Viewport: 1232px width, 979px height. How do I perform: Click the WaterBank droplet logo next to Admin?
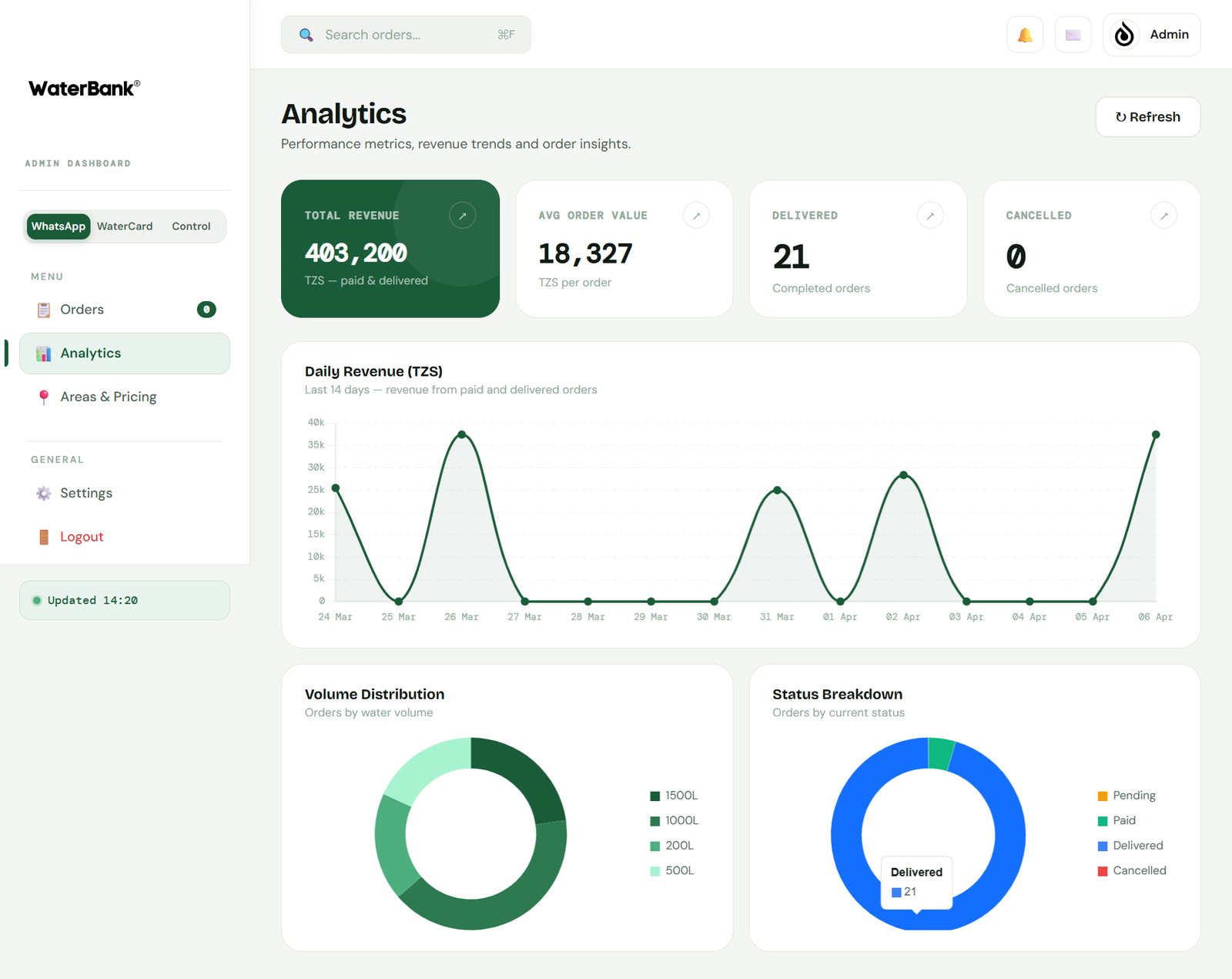coord(1123,35)
